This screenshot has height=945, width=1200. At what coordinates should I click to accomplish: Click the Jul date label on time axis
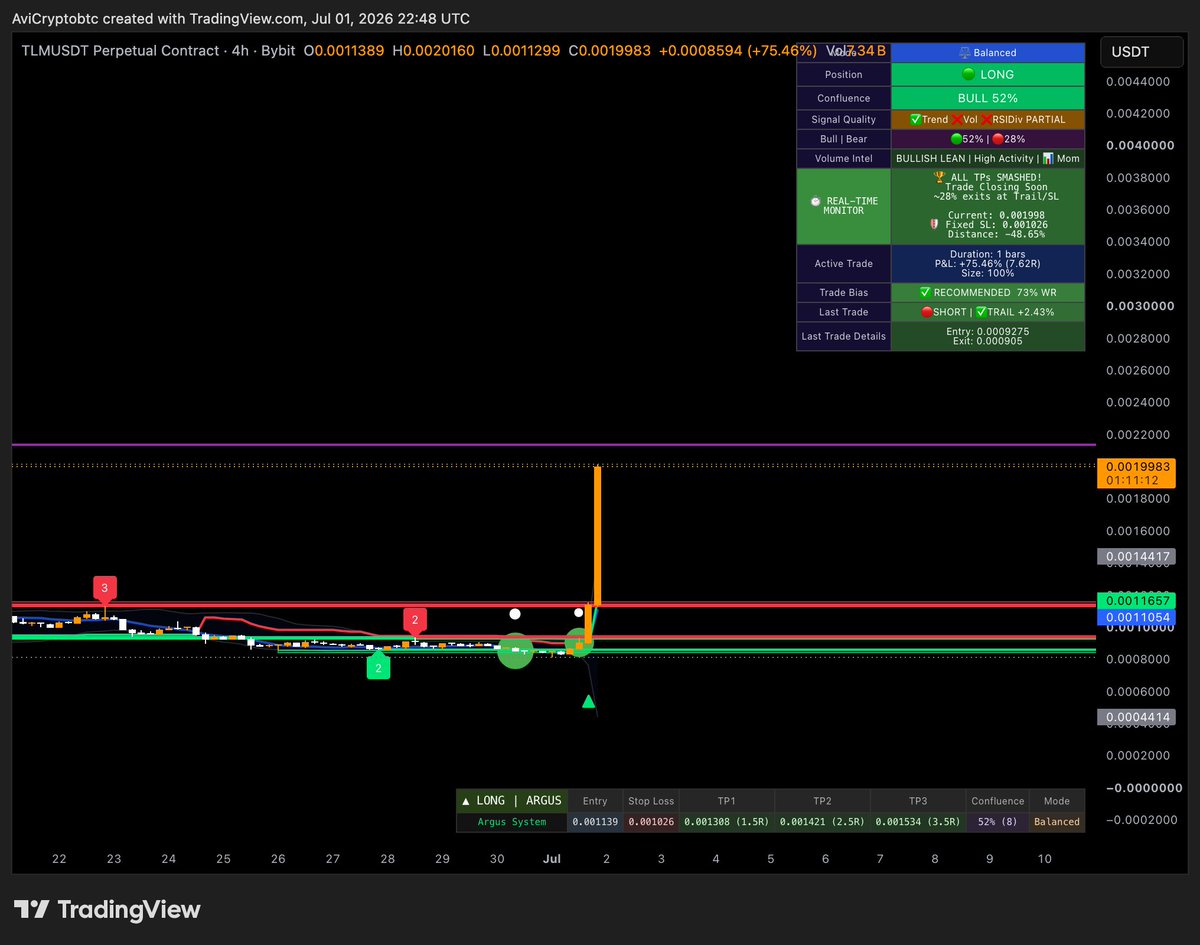point(551,859)
